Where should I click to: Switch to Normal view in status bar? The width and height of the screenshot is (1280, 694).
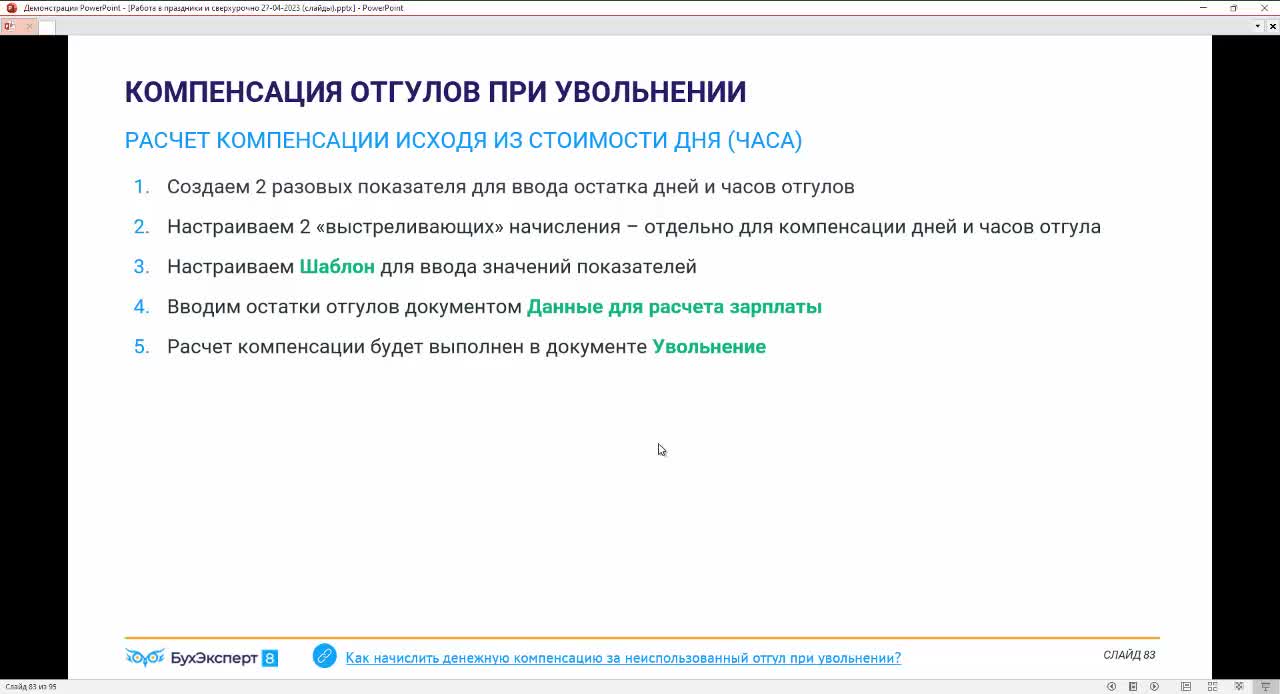pos(1186,687)
